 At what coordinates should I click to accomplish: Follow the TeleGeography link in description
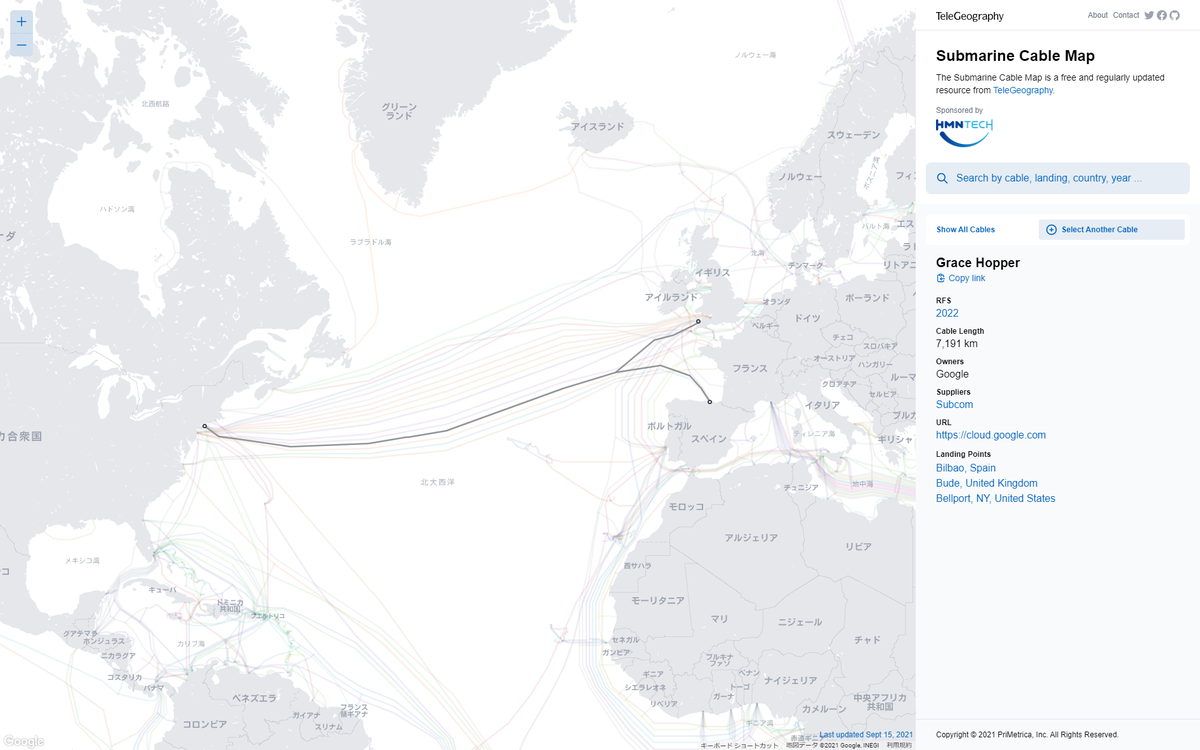(x=1022, y=90)
